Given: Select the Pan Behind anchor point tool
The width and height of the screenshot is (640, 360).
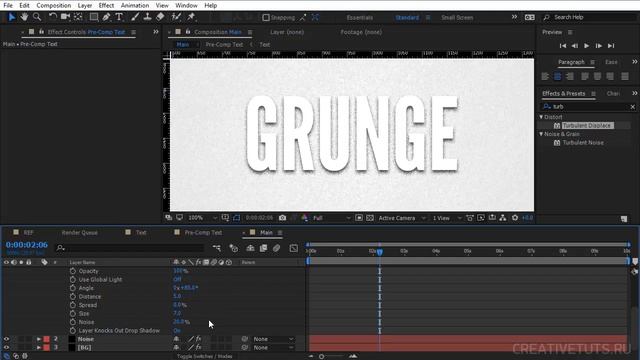Looking at the screenshot, I should [78, 17].
